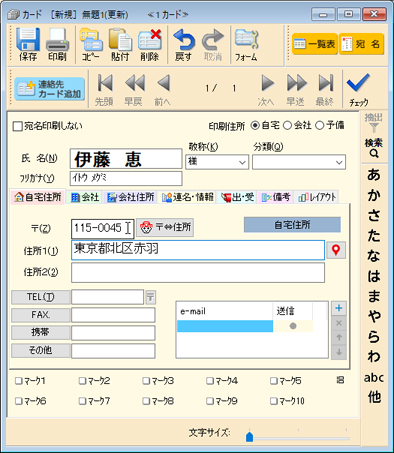The height and width of the screenshot is (453, 394).
Task: Click the フリガナ input field
Action: (x=126, y=178)
